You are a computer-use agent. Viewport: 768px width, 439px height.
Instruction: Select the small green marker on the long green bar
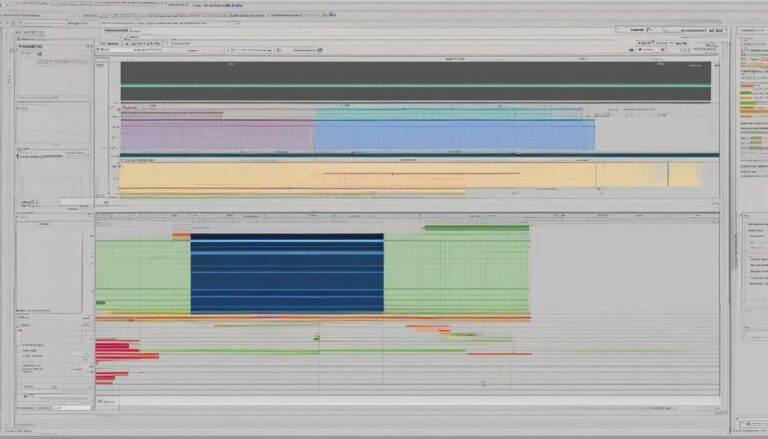coord(316,350)
